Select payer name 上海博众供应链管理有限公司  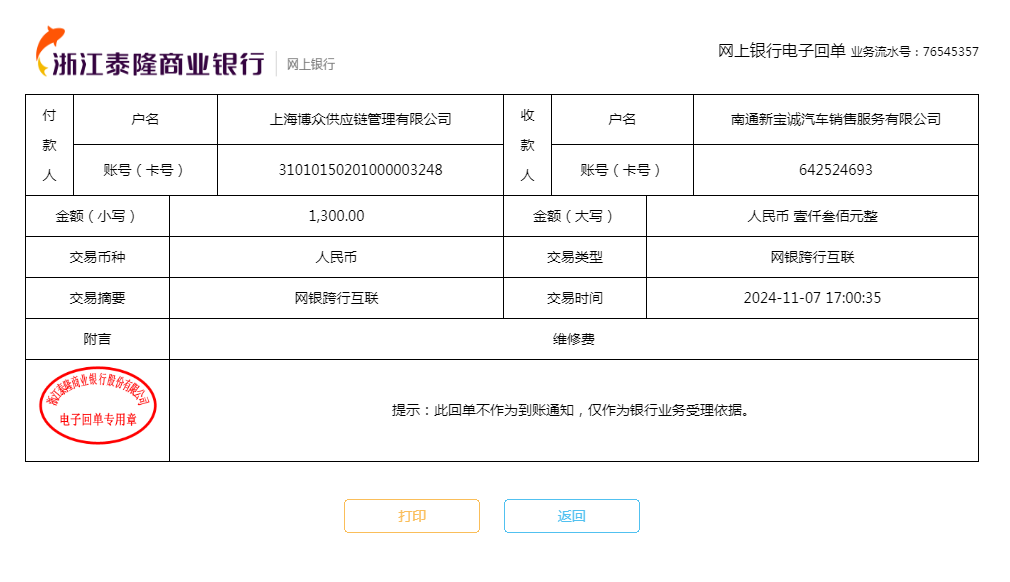(360, 119)
